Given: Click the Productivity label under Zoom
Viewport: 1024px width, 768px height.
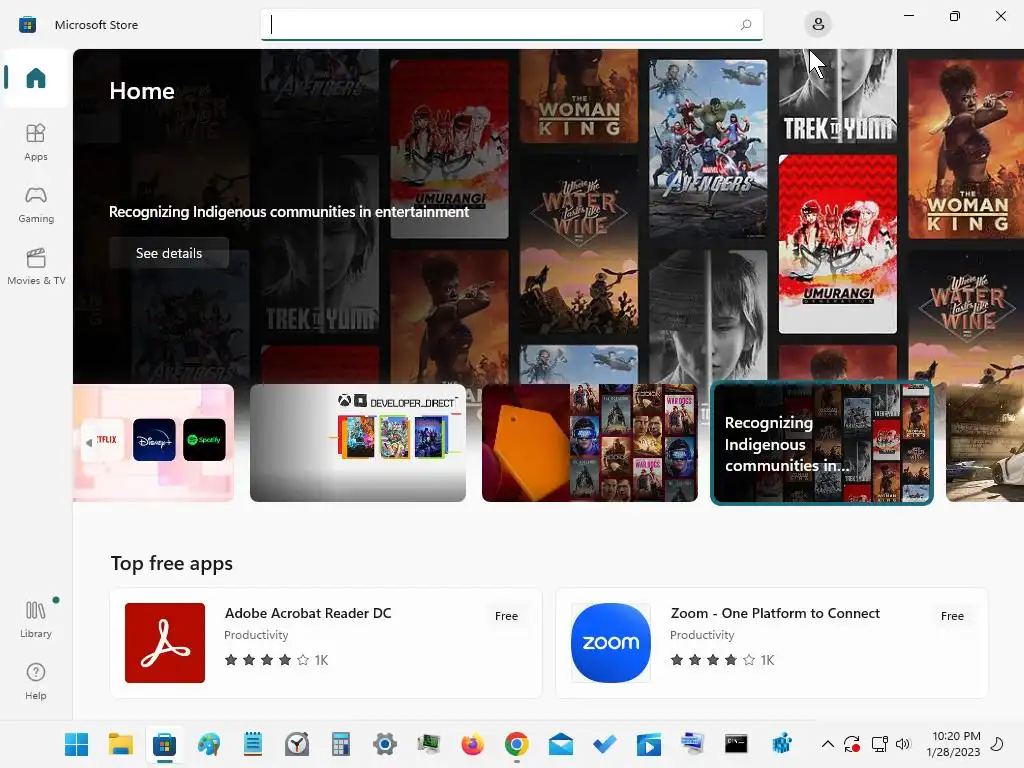Looking at the screenshot, I should click(702, 635).
